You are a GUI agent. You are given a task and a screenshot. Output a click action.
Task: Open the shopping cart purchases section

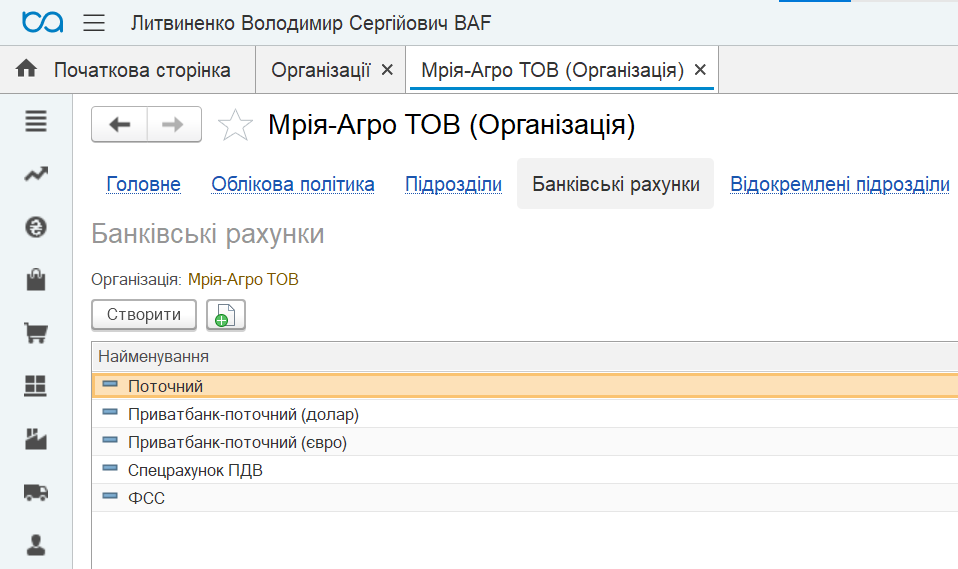pyautogui.click(x=36, y=333)
